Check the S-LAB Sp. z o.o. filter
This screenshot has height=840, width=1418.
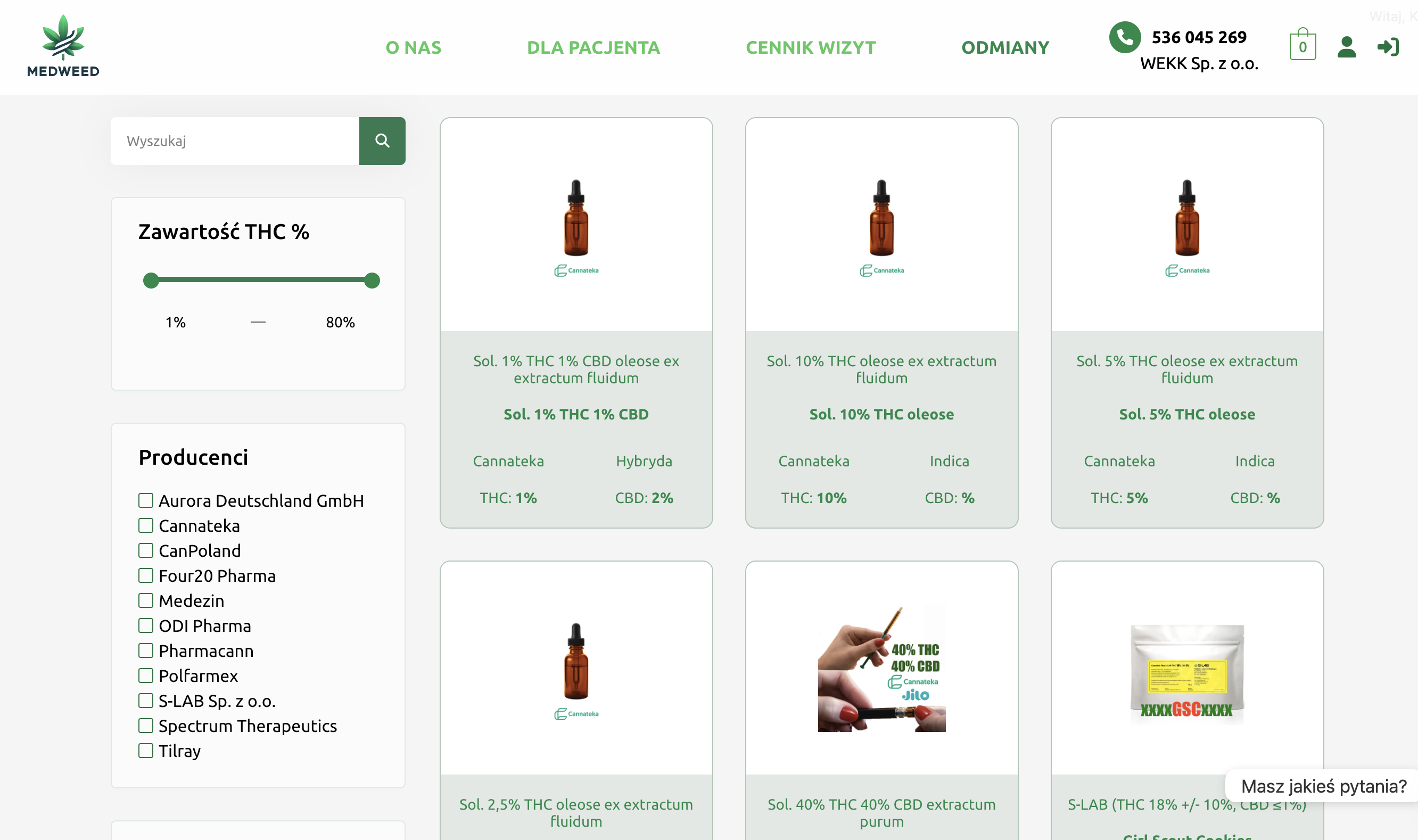[146, 701]
